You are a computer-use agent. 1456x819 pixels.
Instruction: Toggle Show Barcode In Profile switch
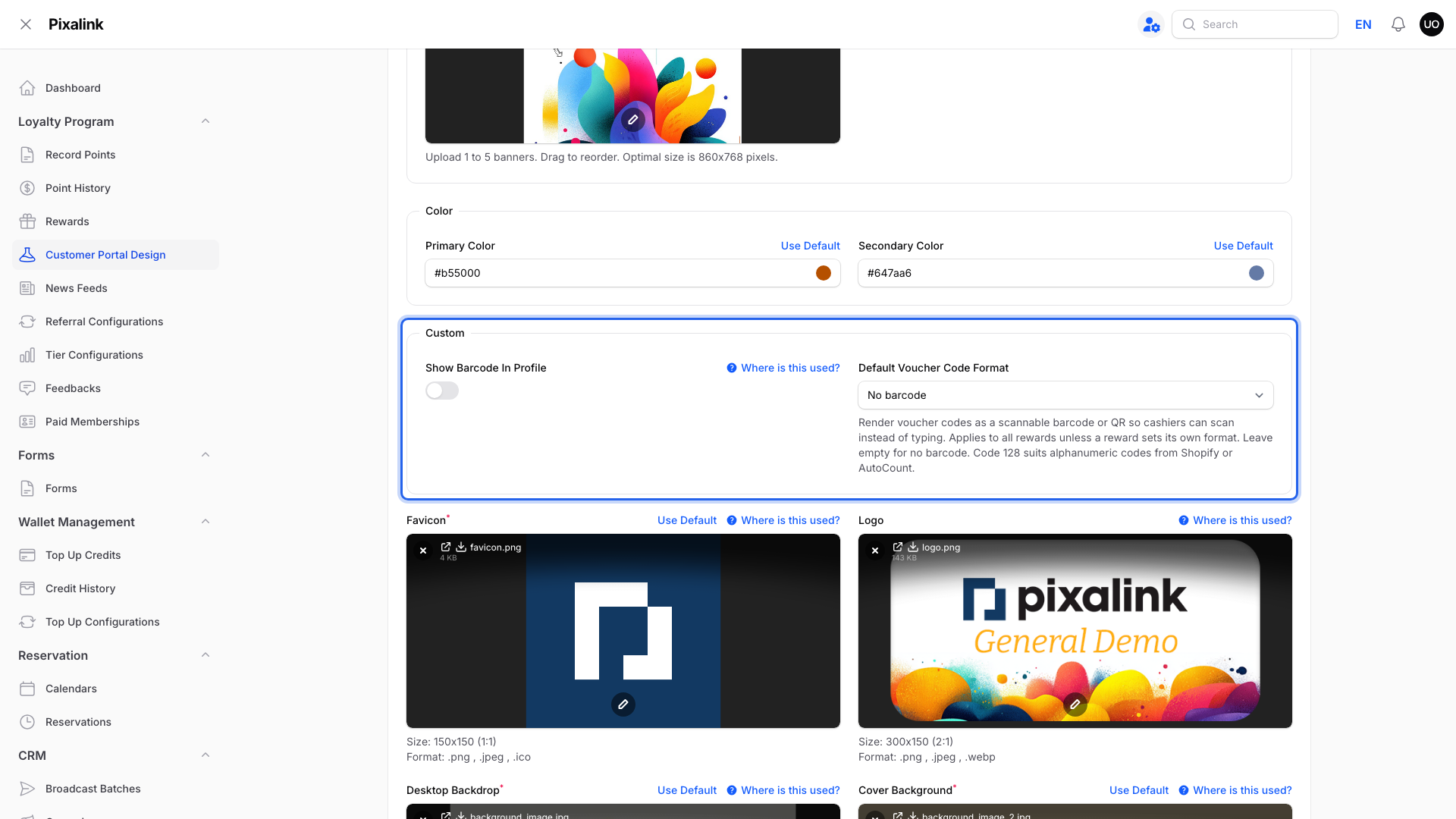(x=442, y=391)
